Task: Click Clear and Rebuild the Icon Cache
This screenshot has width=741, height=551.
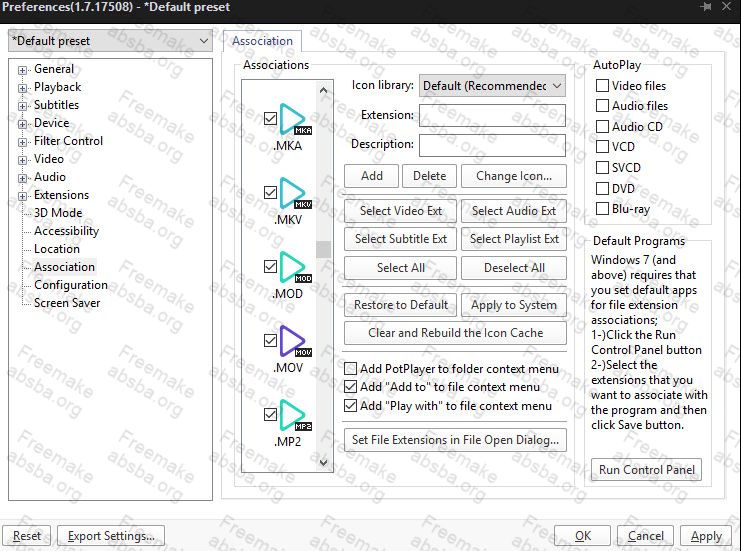Action: 455,333
